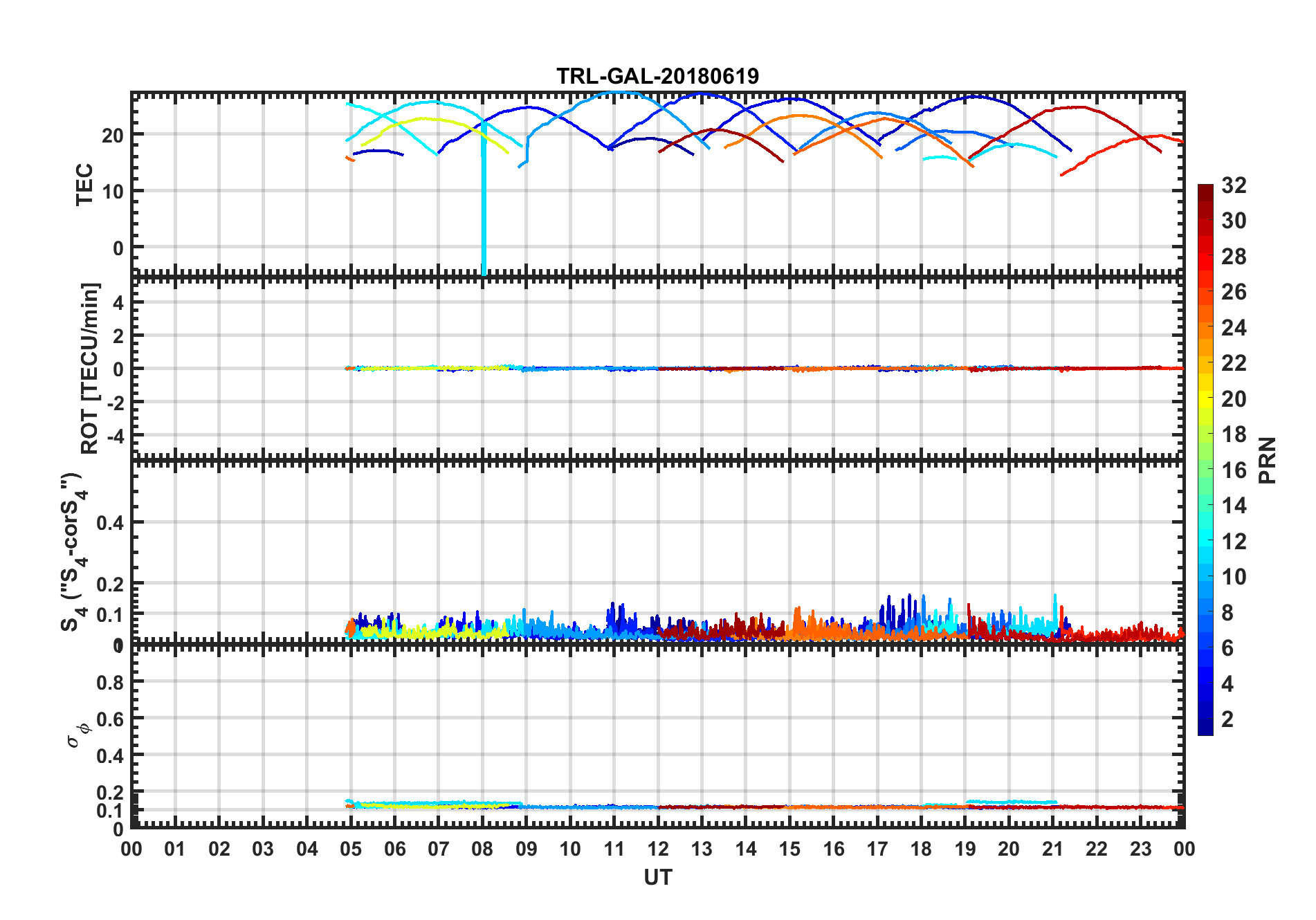
Task: Click the UT axis tick label 11
Action: coord(614,849)
